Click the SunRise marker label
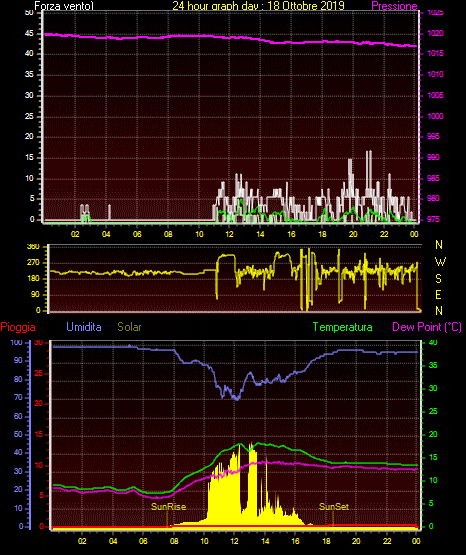Screen dimensions: 466x555 (x=168, y=507)
